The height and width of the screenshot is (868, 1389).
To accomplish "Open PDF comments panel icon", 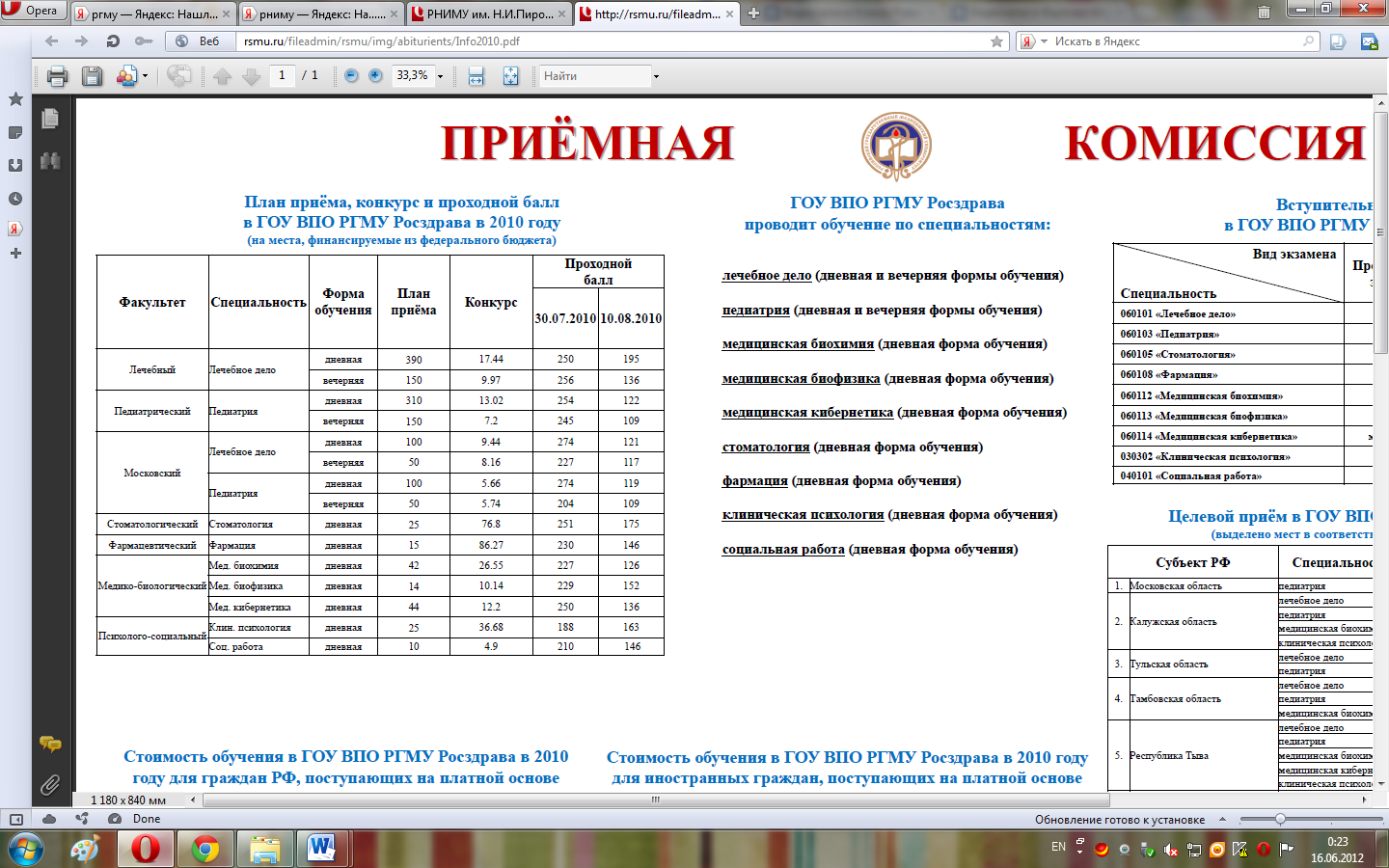I will tap(50, 744).
